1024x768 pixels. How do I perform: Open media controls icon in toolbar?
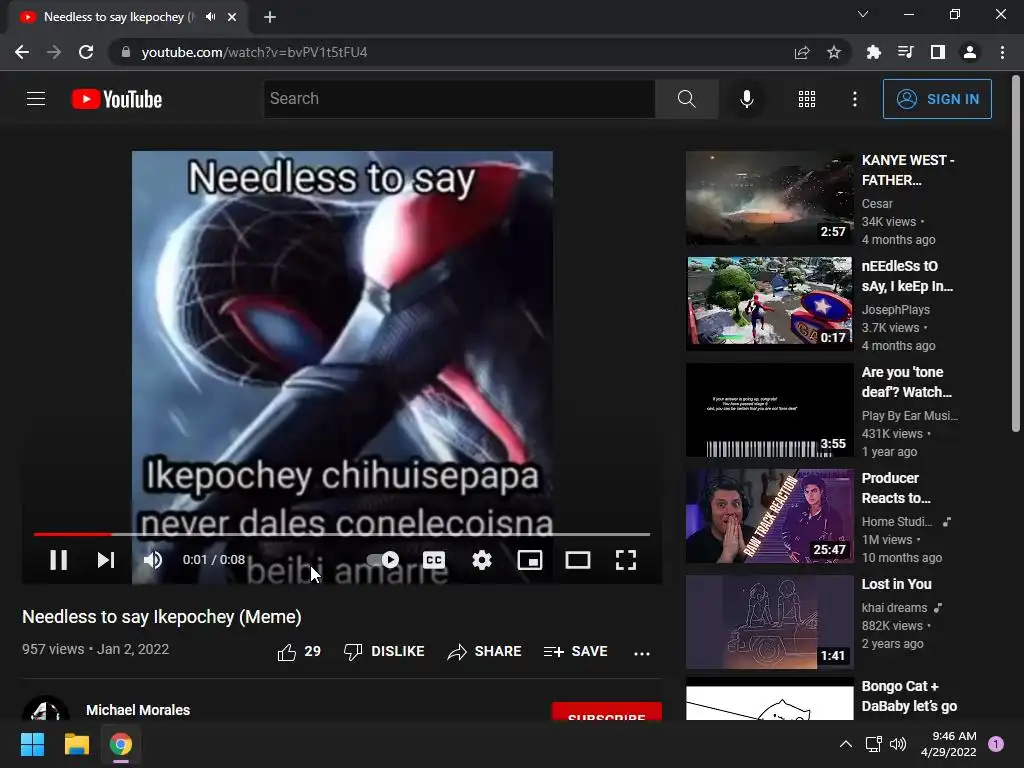[x=905, y=52]
